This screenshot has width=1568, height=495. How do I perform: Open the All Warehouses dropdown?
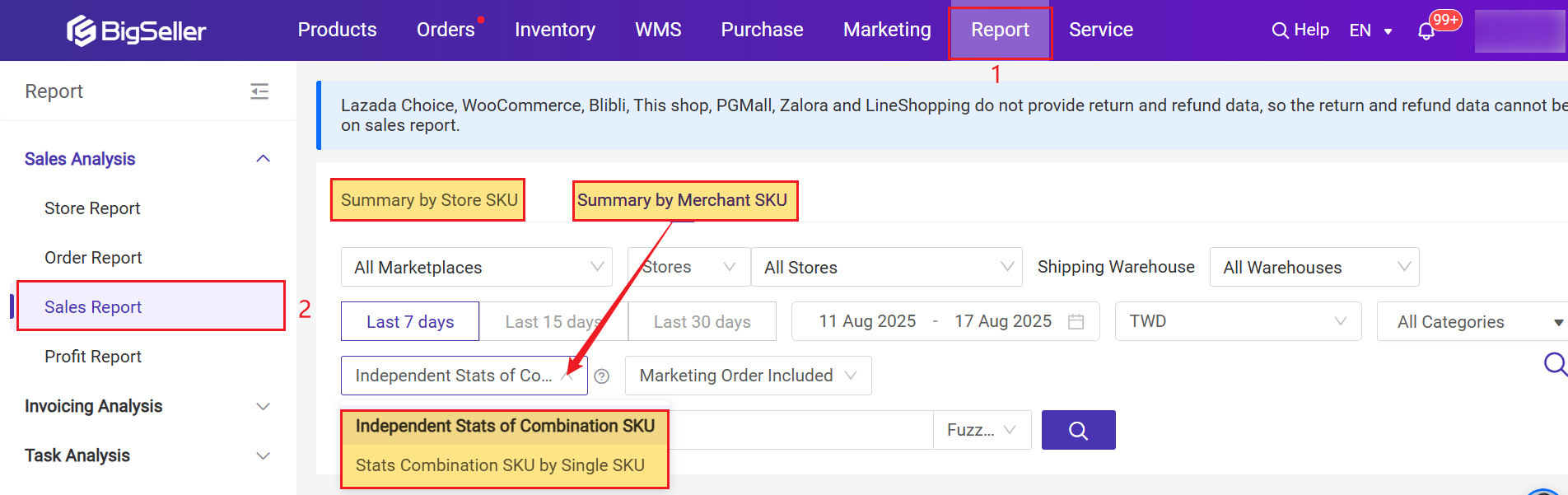(x=1314, y=267)
